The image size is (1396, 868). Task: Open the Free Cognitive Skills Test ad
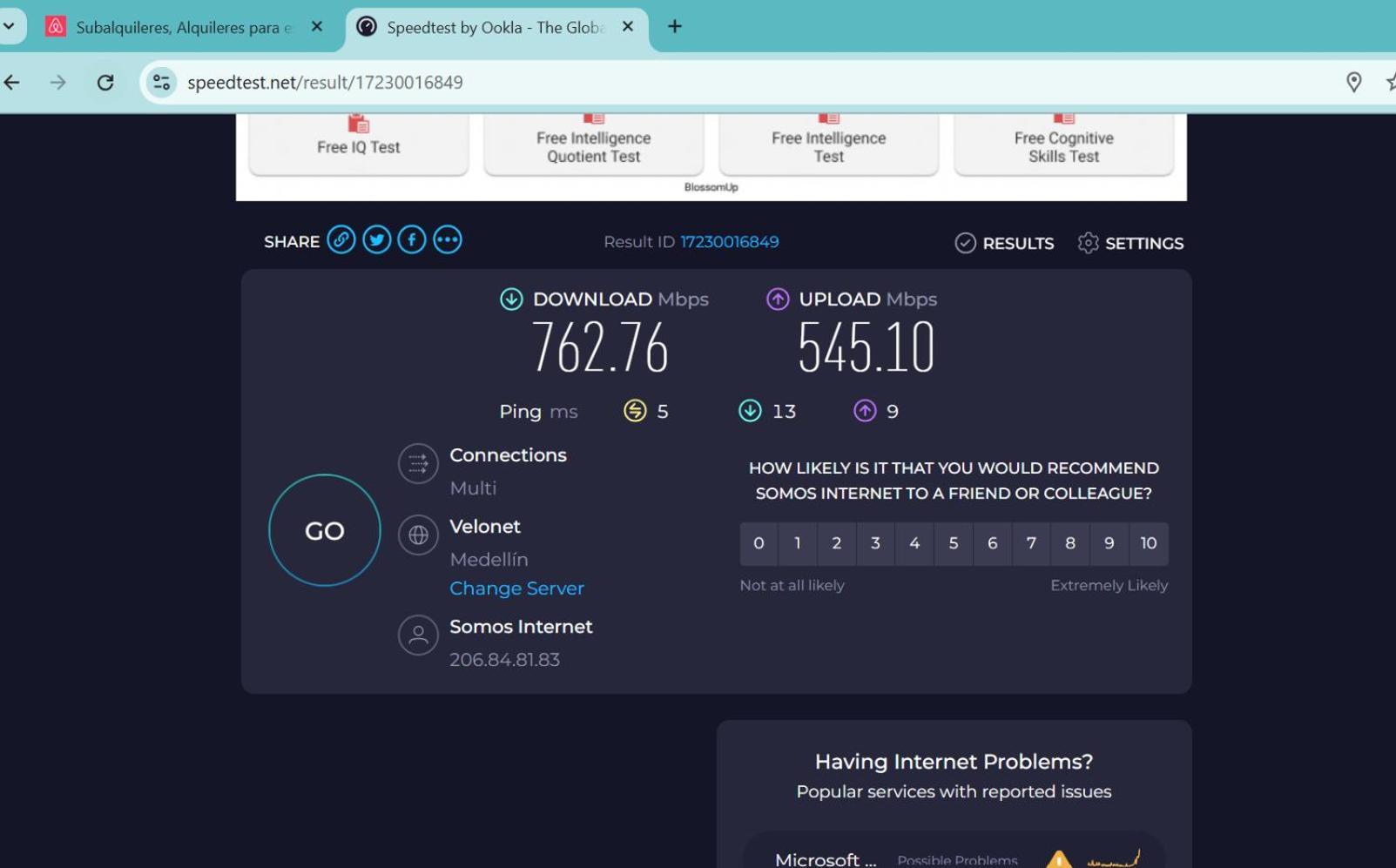coord(1064,145)
